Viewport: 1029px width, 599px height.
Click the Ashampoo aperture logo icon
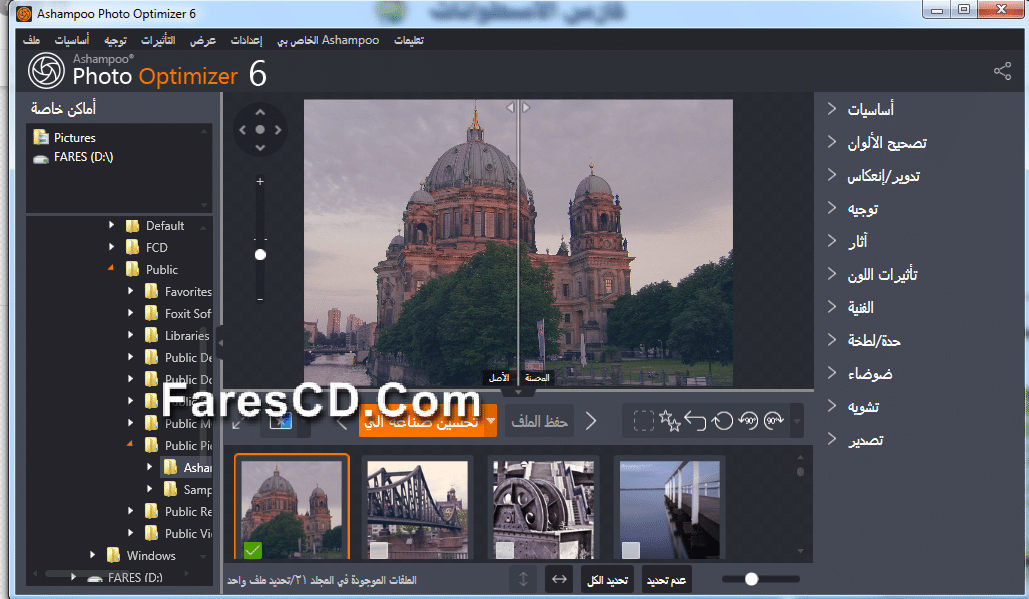coord(47,71)
